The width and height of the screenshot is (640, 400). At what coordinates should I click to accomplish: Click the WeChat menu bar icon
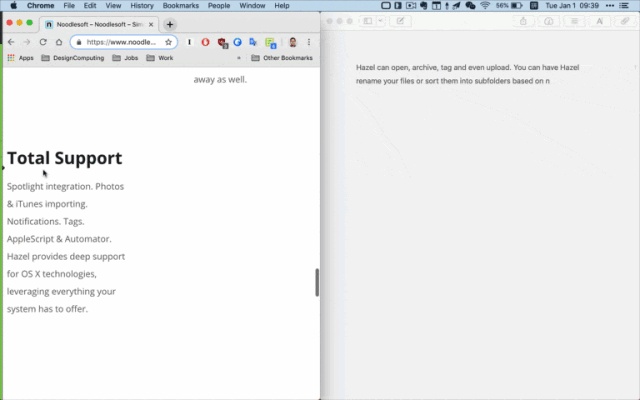(x=470, y=6)
